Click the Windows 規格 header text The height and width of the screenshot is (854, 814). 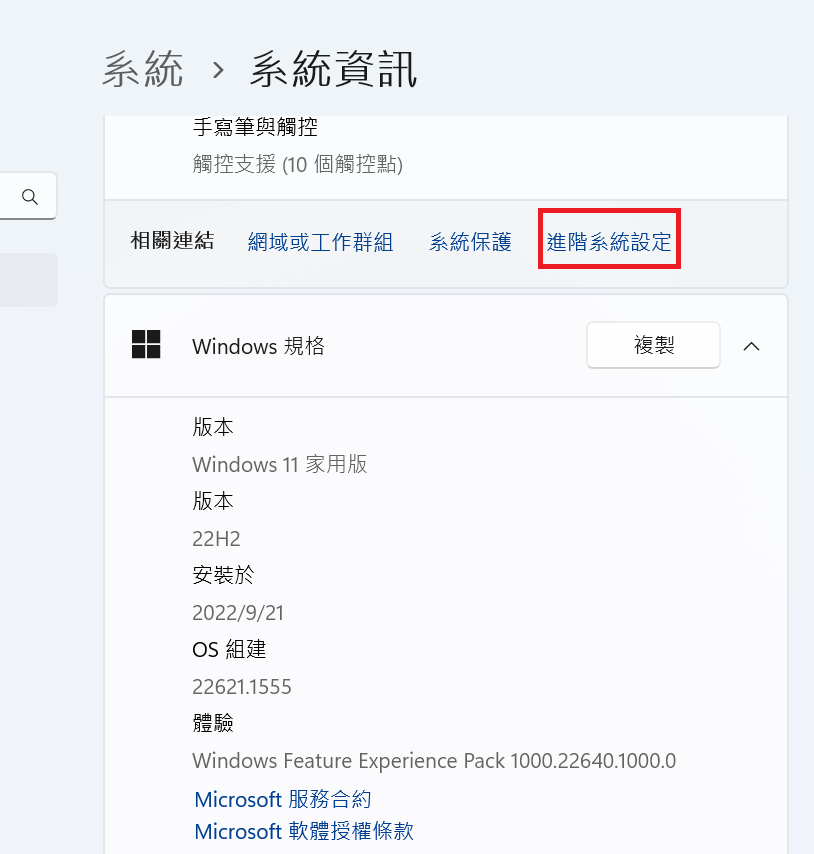258,346
